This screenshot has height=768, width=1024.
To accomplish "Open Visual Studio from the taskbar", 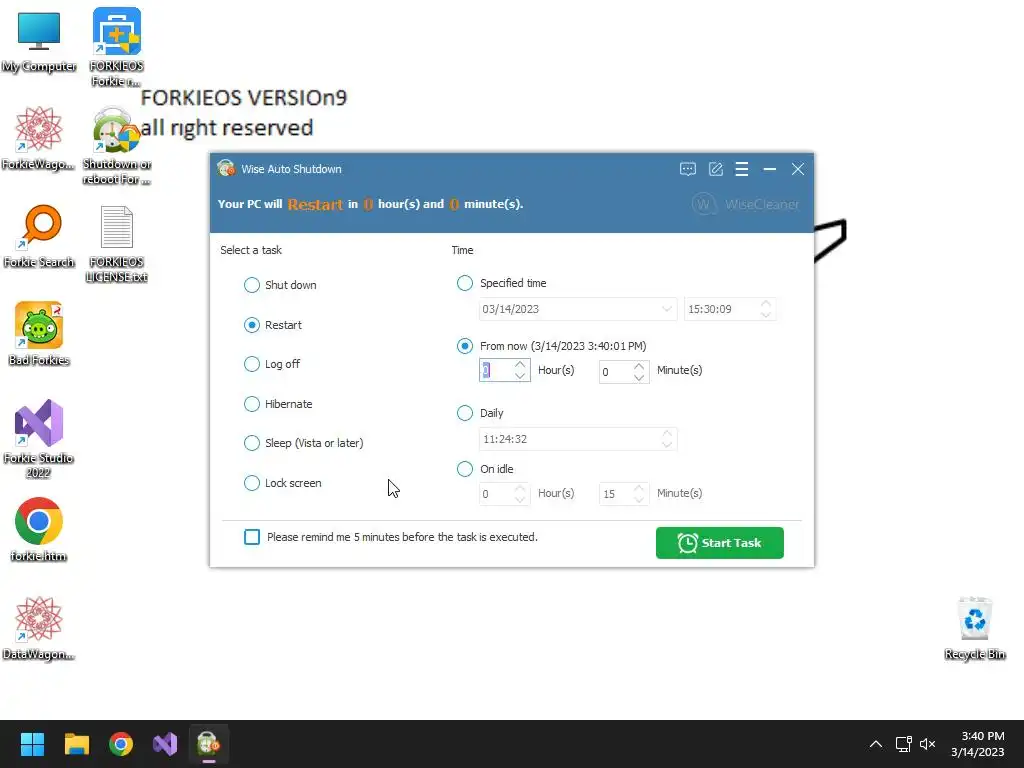I will 165,744.
